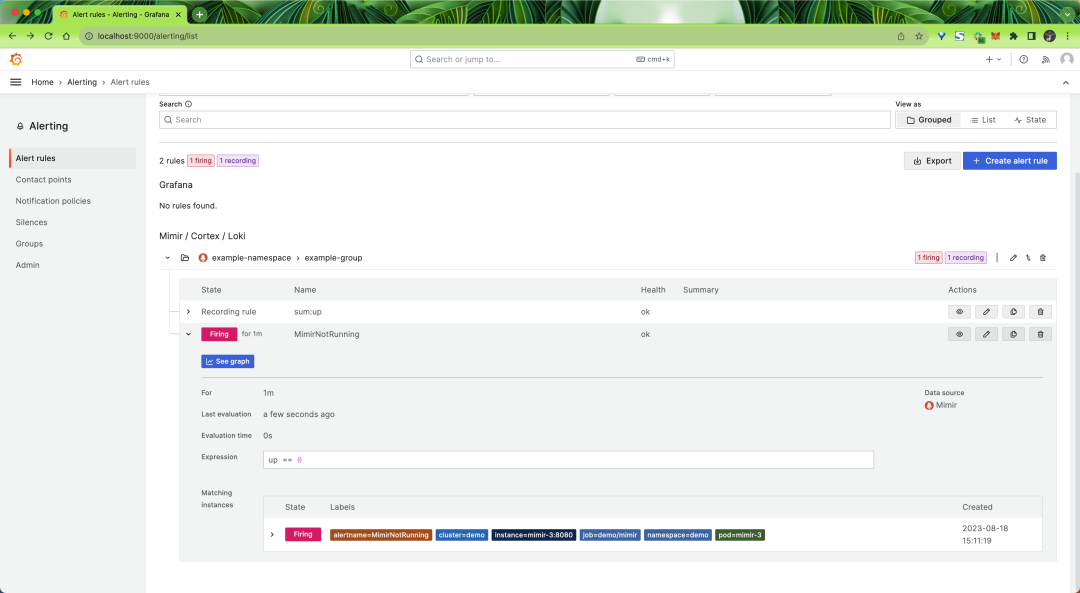Image resolution: width=1080 pixels, height=593 pixels.
Task: Expand the sum:up recording rule row
Action: tap(188, 312)
